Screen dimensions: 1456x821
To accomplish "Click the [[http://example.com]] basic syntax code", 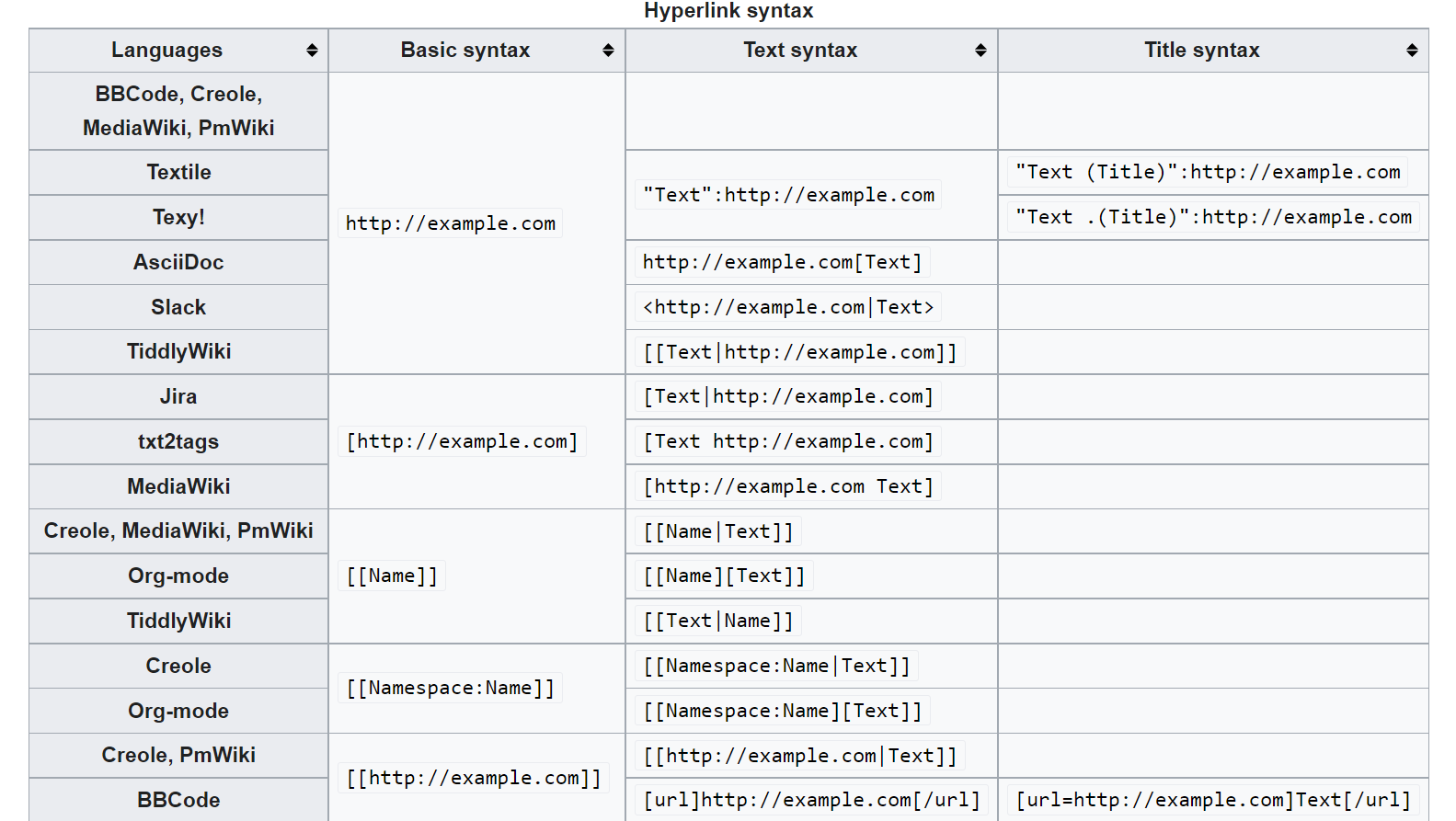I will 474,779.
